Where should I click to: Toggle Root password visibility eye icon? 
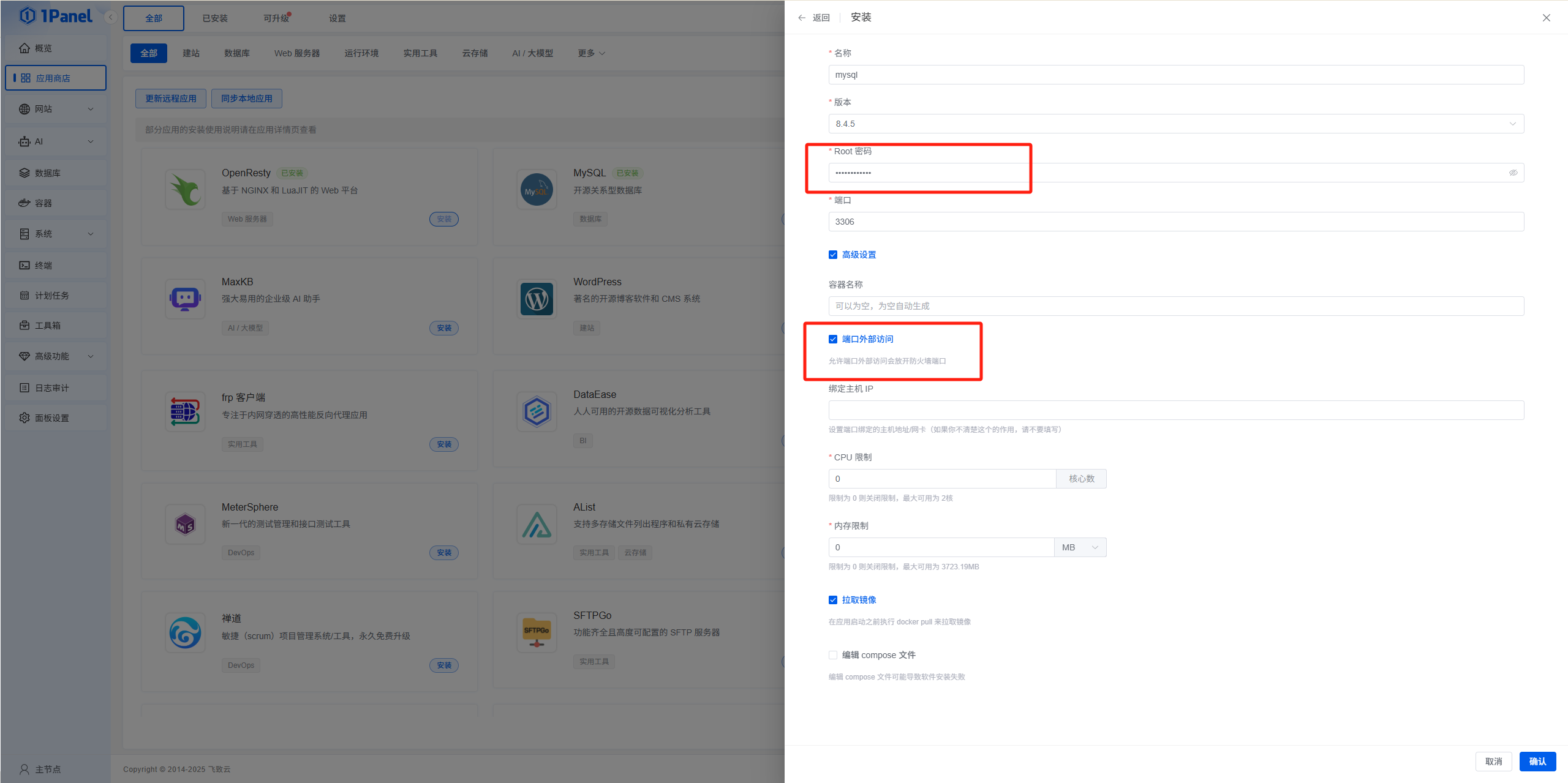click(x=1513, y=173)
